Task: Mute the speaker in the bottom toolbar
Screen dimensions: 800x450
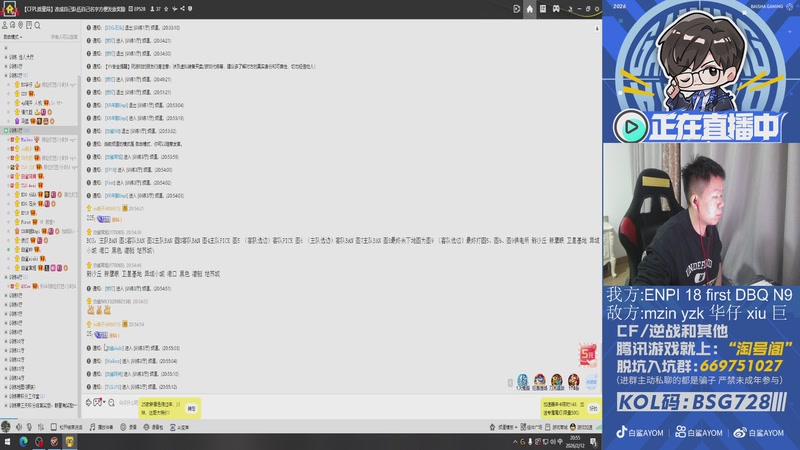Action: (18, 427)
